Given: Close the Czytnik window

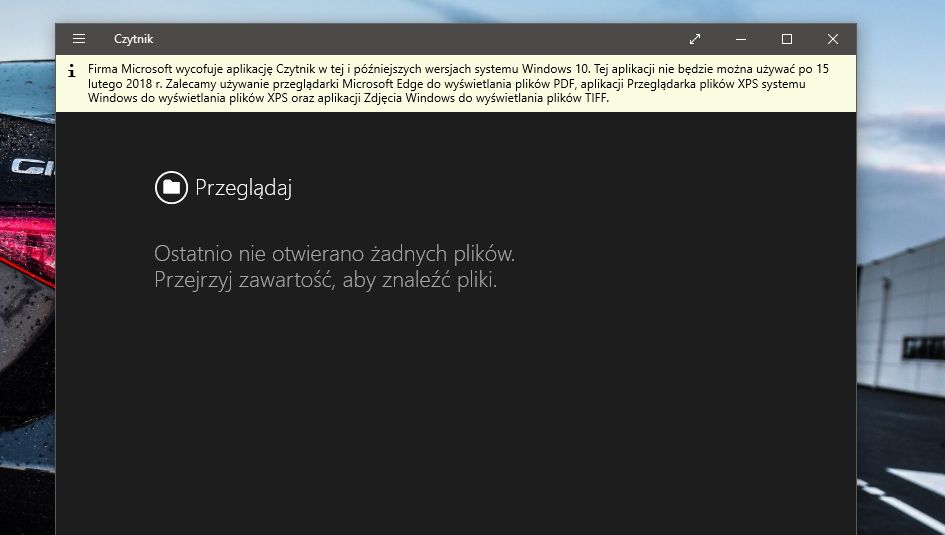Looking at the screenshot, I should pos(832,39).
